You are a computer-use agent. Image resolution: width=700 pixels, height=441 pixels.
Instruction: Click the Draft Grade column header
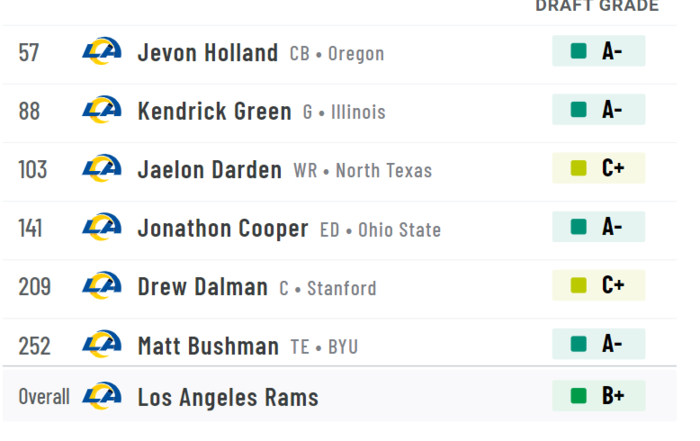click(x=596, y=7)
